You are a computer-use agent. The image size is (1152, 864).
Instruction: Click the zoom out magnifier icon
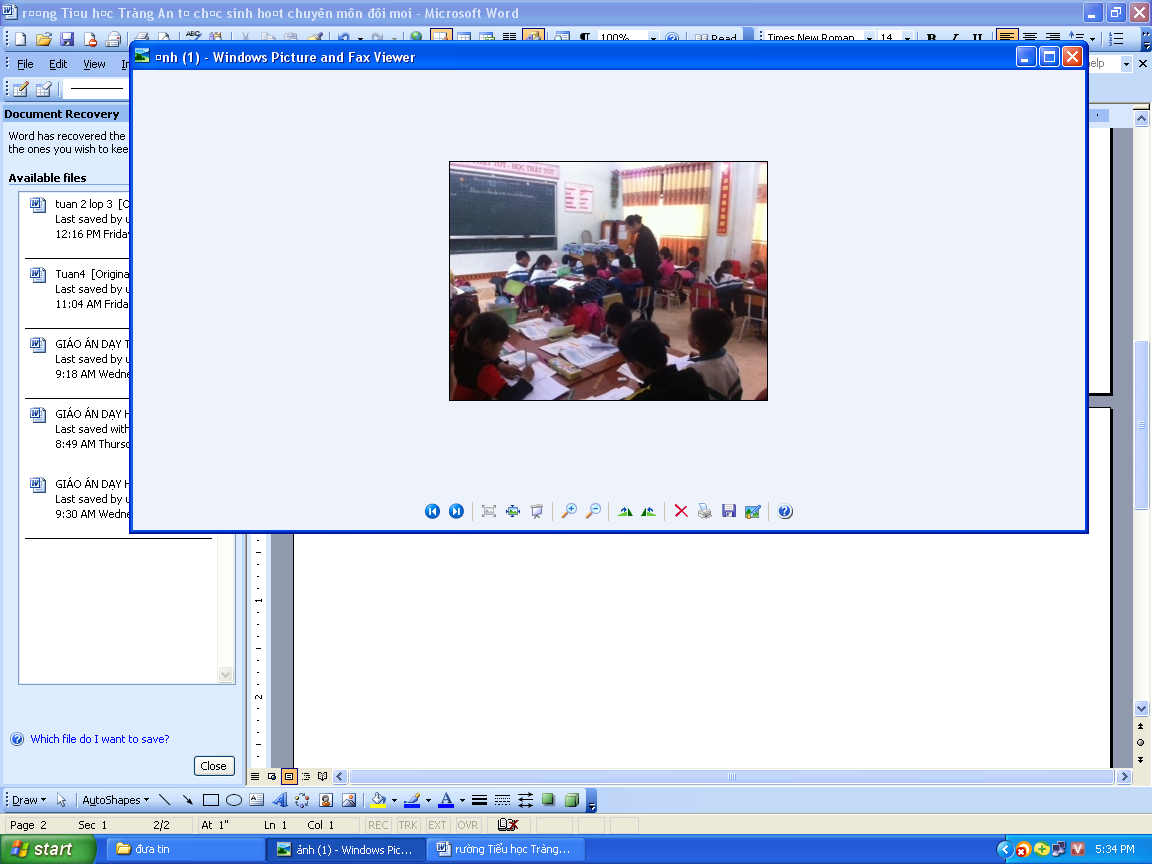tap(593, 511)
